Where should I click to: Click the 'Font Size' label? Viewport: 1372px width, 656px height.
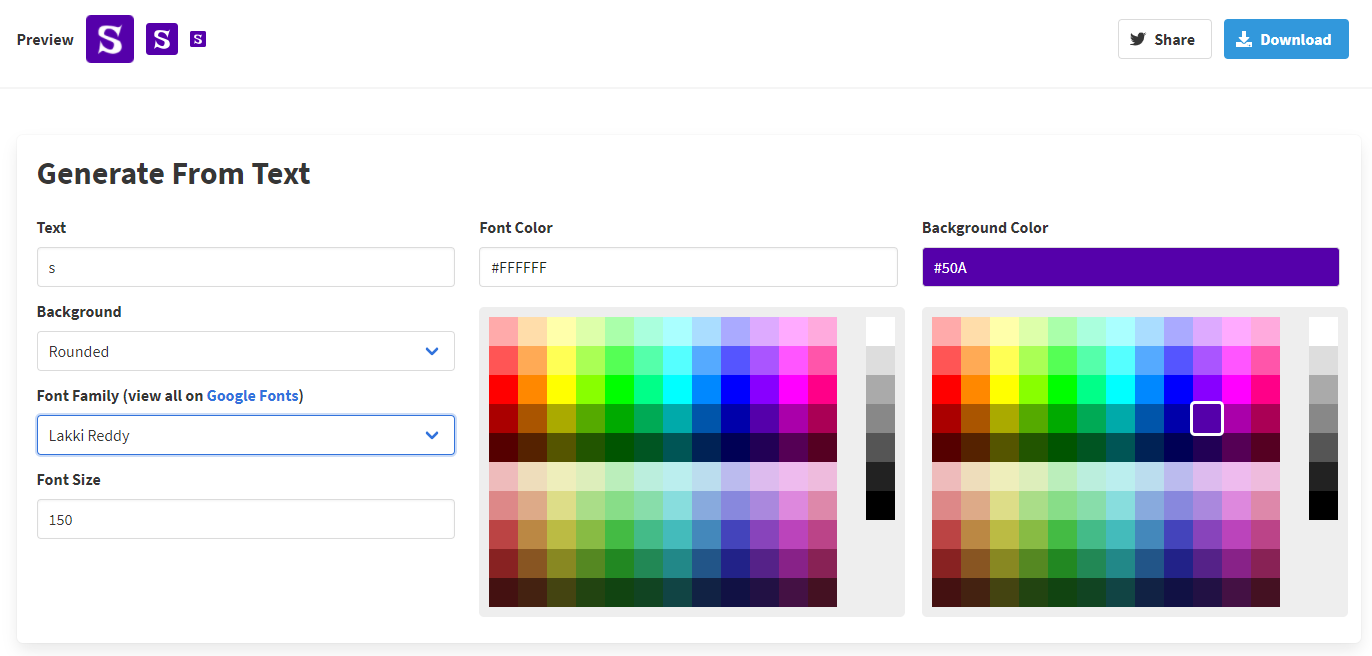click(x=69, y=479)
